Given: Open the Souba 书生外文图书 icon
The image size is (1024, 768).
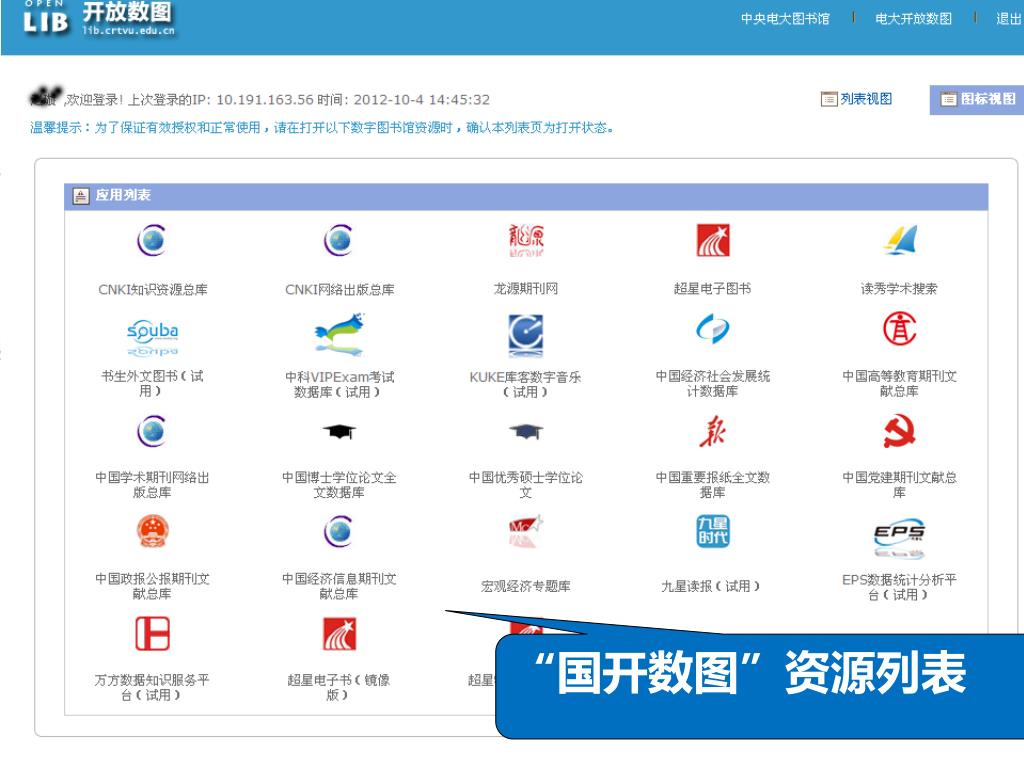Looking at the screenshot, I should [152, 337].
